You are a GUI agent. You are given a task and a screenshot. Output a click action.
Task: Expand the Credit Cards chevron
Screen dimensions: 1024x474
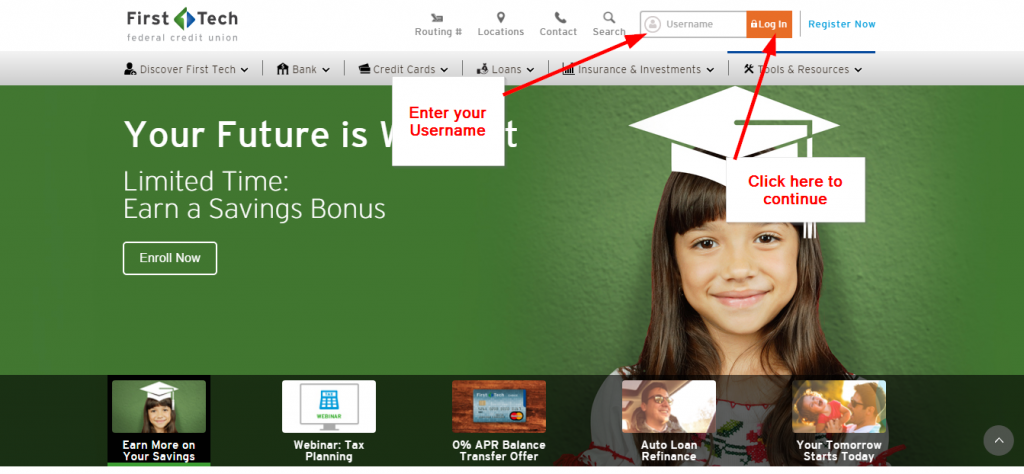tap(444, 70)
